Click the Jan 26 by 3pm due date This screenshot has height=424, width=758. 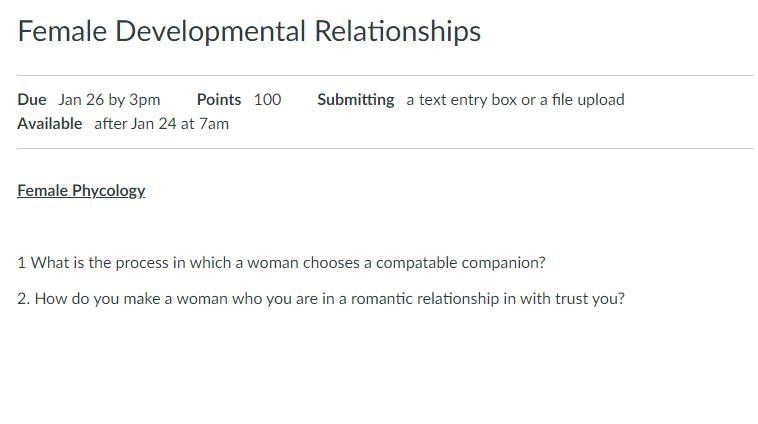coord(109,100)
